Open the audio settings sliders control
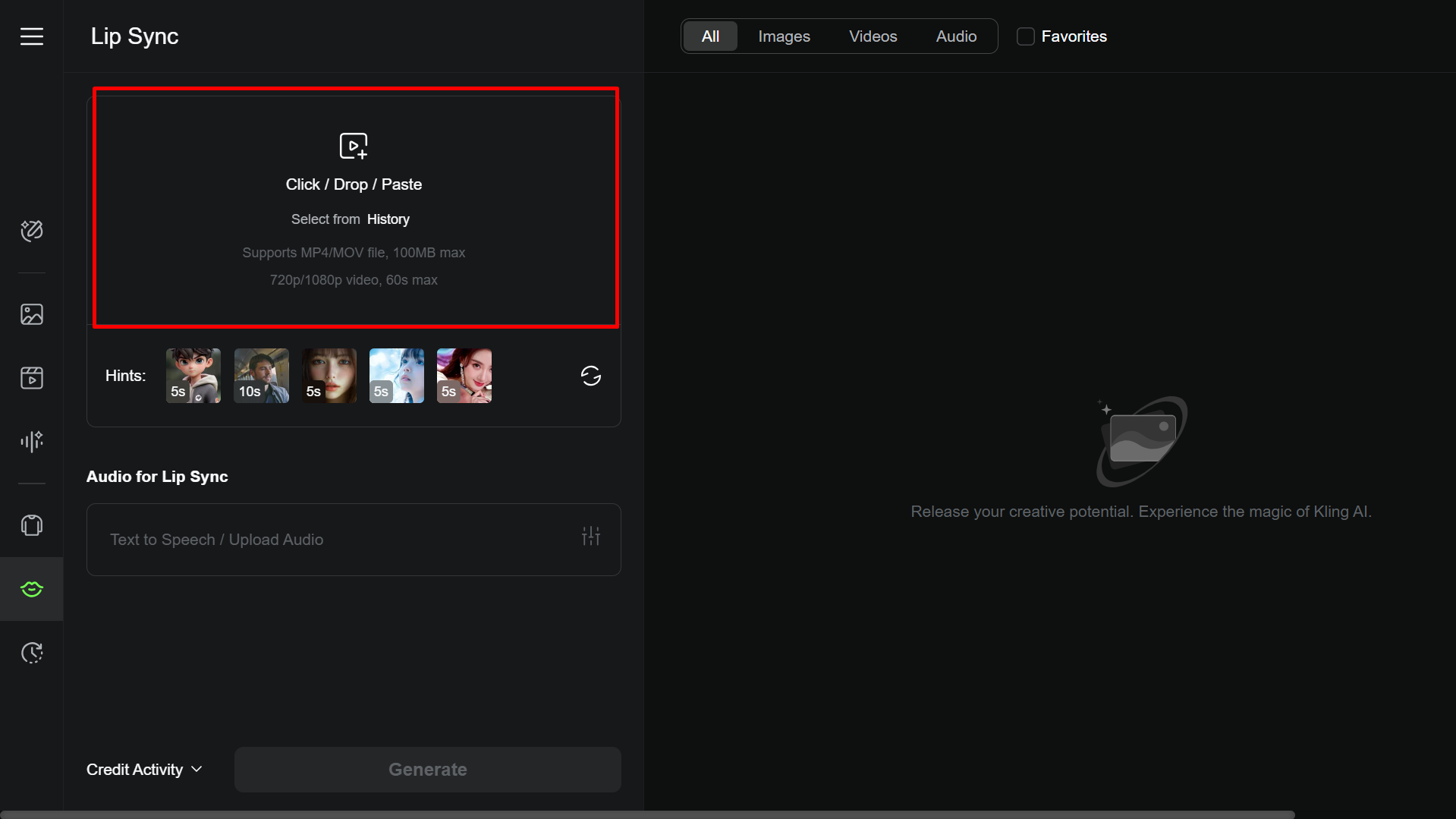Image resolution: width=1456 pixels, height=819 pixels. (590, 536)
